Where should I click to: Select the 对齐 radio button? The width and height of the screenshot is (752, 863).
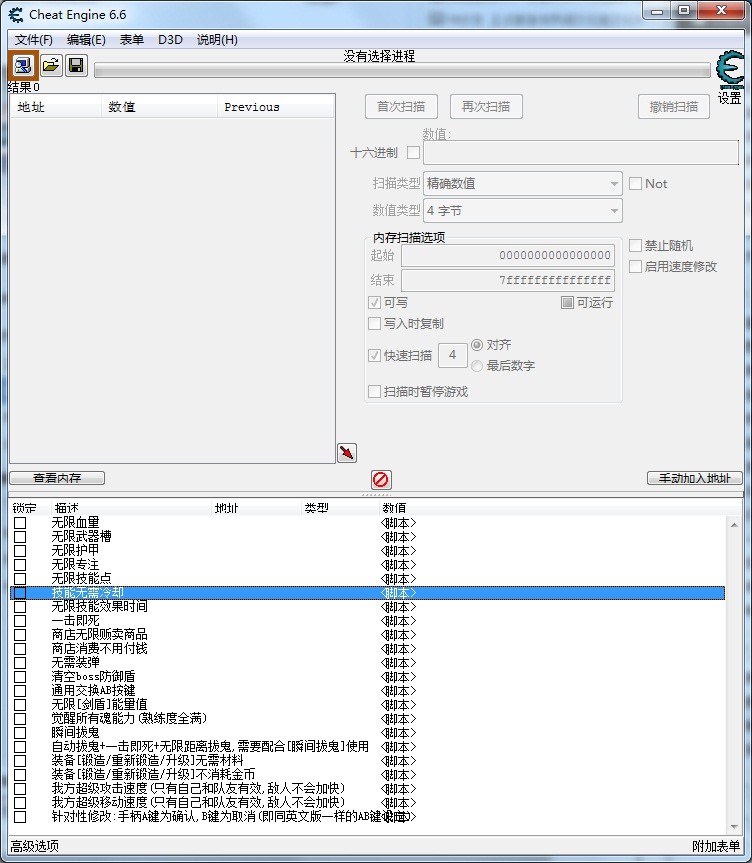pos(477,345)
